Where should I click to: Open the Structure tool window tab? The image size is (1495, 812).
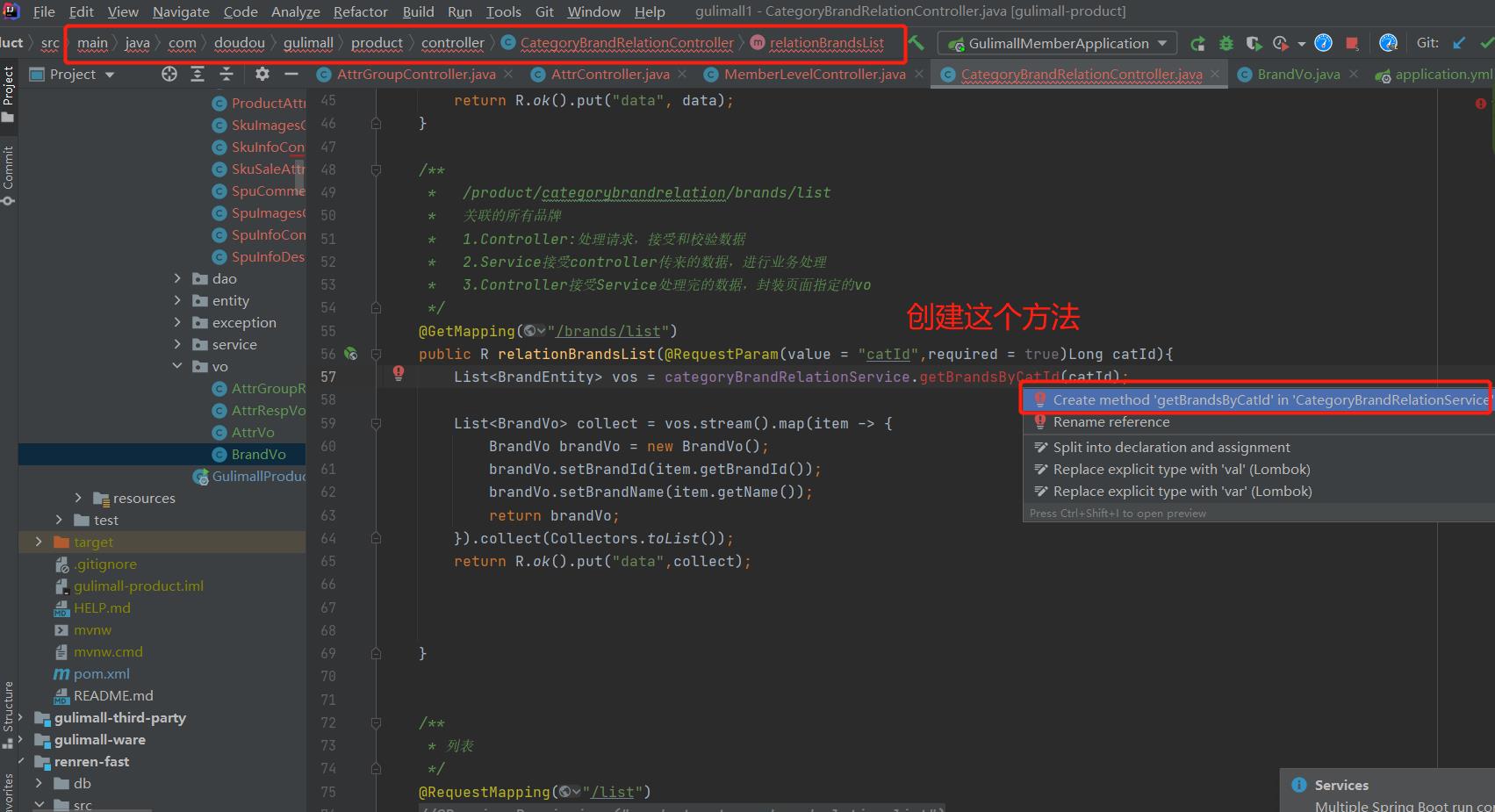8,715
